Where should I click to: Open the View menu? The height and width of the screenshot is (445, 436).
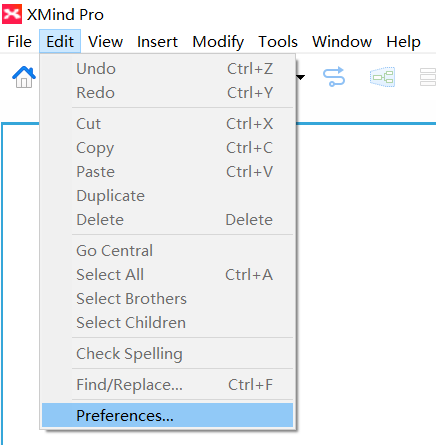point(105,42)
